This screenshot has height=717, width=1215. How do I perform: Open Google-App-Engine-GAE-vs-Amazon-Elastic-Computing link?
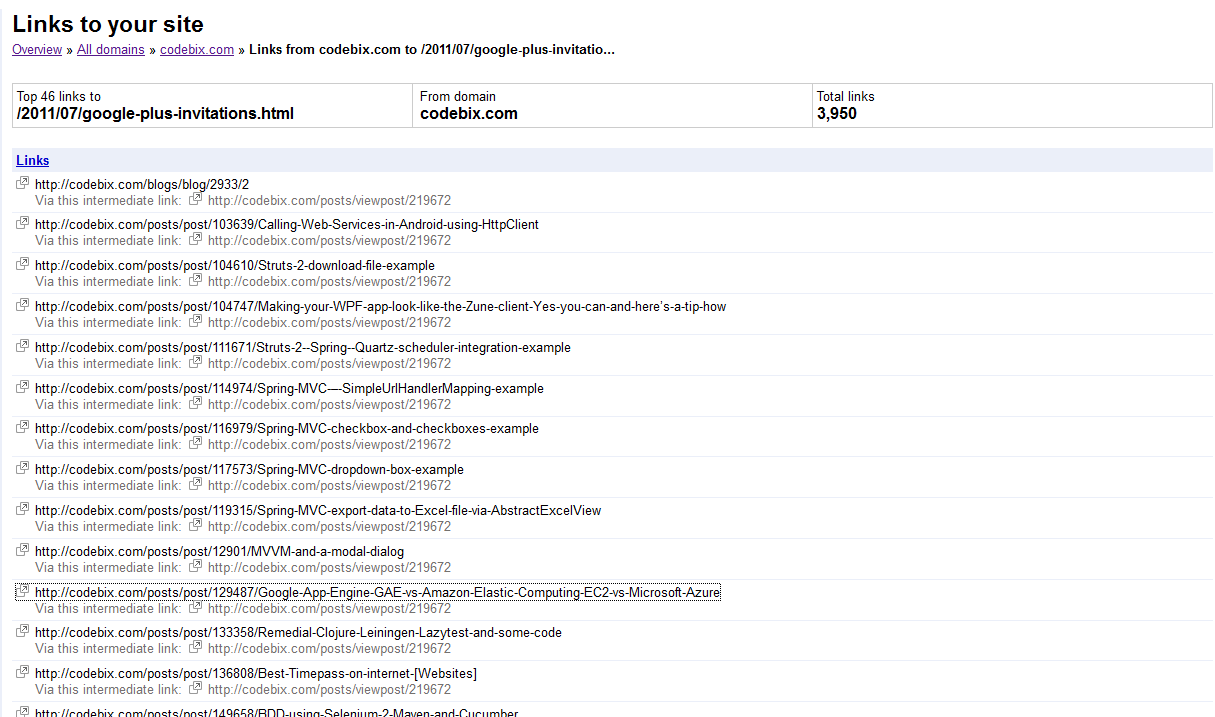click(378, 593)
